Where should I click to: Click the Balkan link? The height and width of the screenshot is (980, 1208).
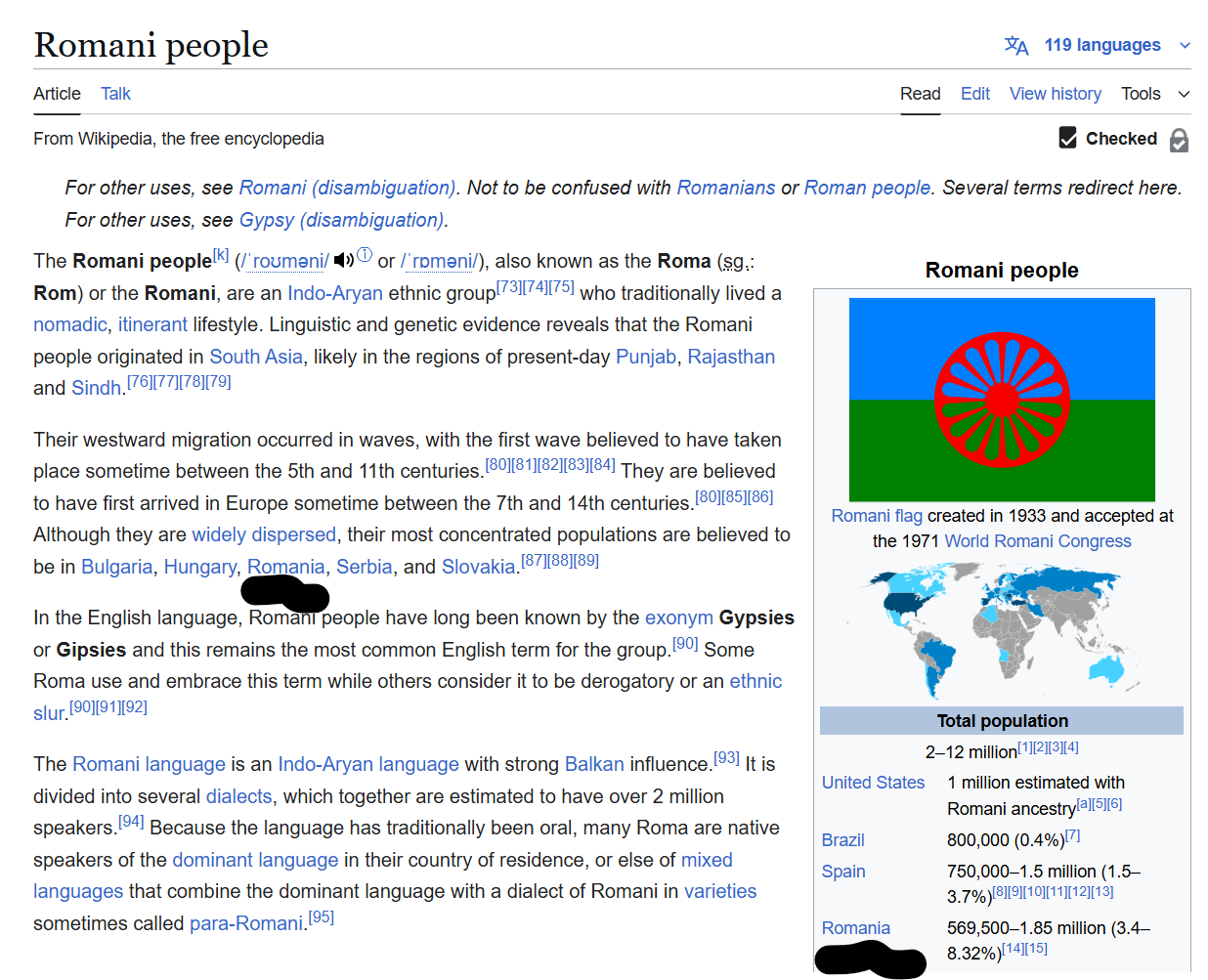[x=594, y=764]
